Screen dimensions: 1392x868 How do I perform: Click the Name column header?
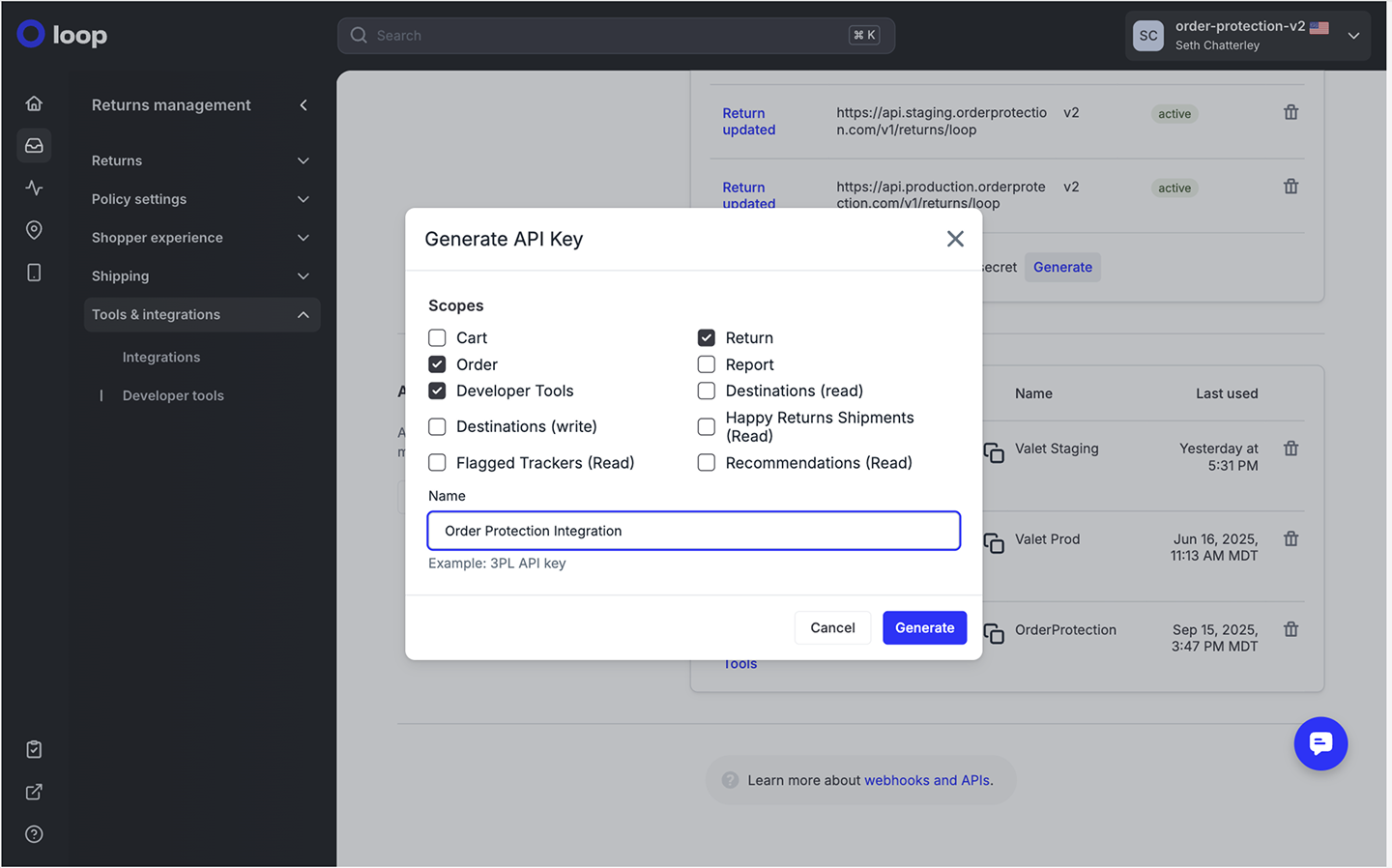(x=1033, y=393)
